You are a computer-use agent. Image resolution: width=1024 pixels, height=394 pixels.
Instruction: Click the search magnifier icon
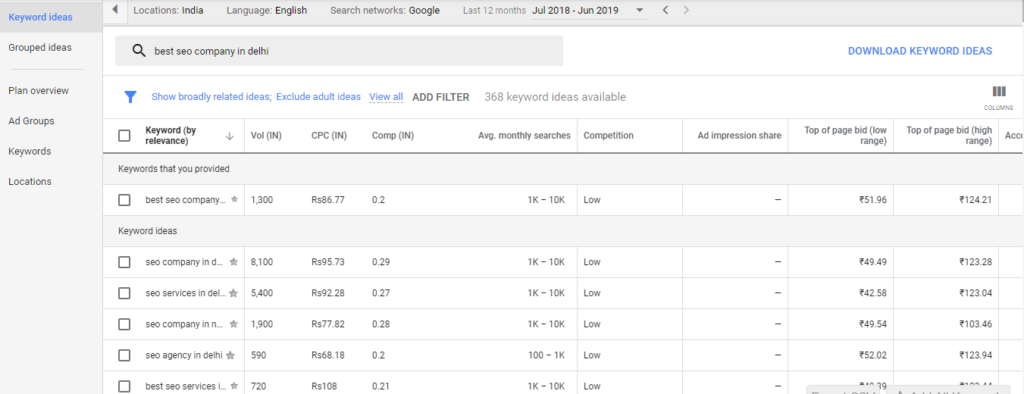tap(138, 51)
